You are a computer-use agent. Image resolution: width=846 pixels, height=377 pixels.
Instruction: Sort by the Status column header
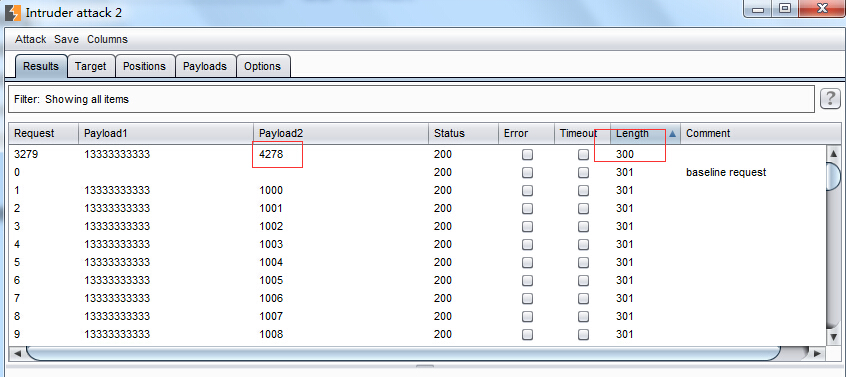(x=463, y=133)
